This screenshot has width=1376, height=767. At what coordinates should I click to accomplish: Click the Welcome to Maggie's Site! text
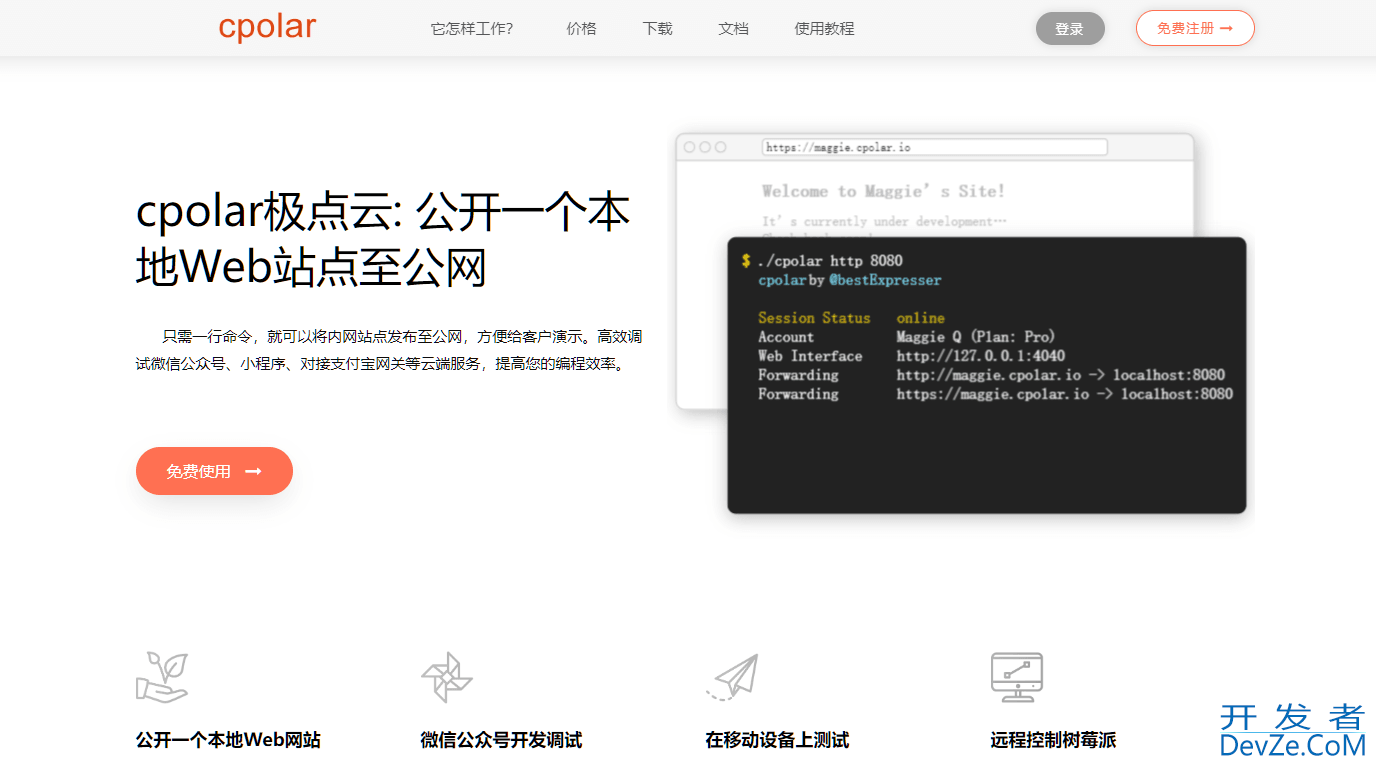[883, 191]
